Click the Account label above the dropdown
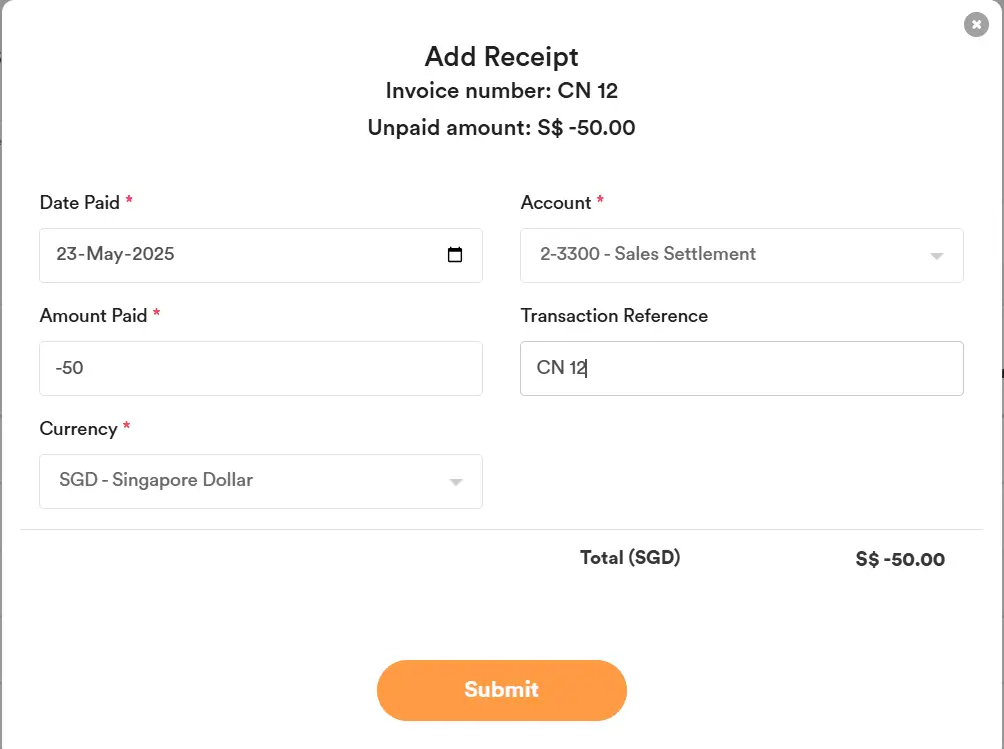This screenshot has height=749, width=1004. (556, 202)
